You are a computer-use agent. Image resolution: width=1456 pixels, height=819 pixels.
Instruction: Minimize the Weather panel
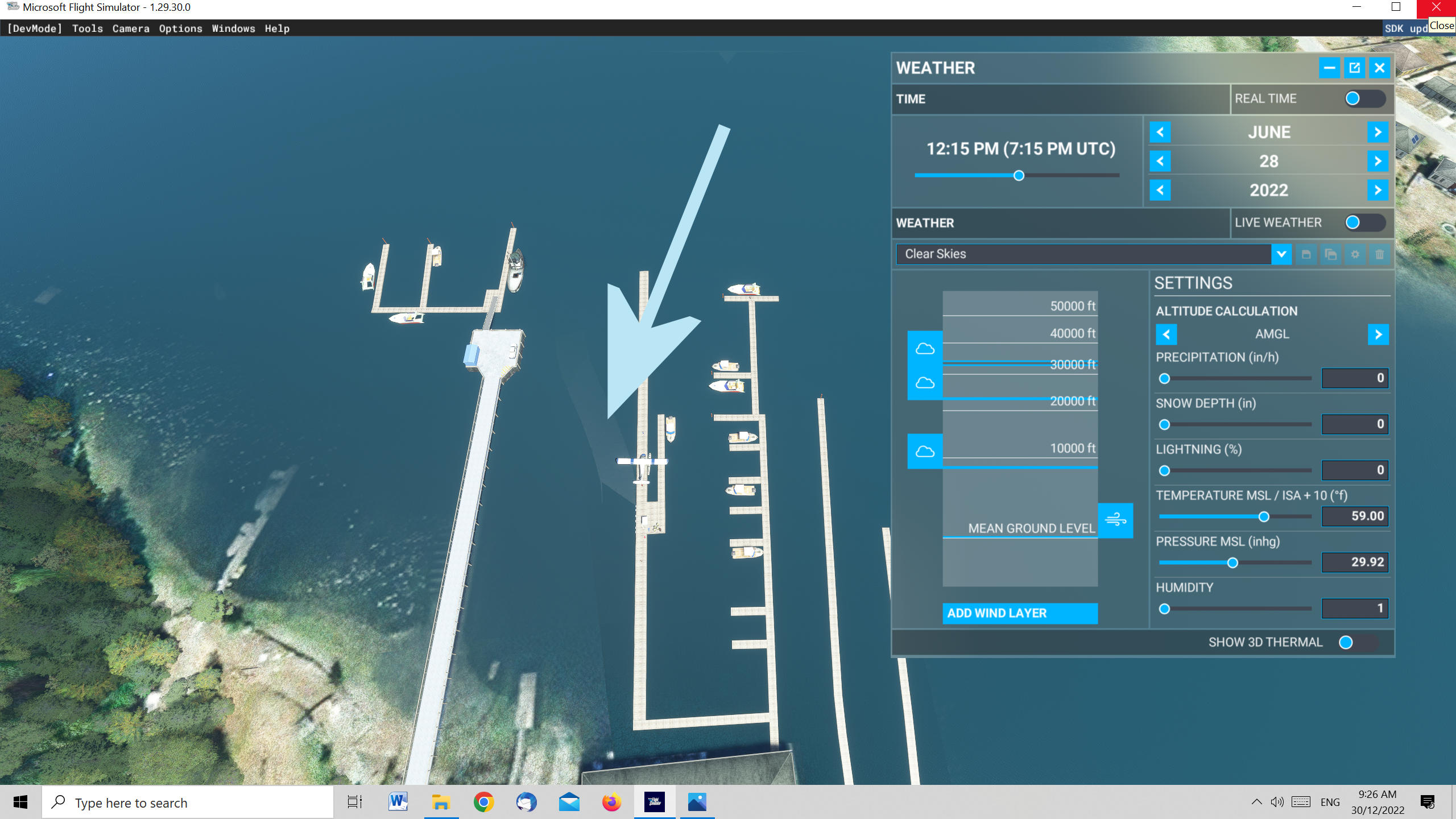(1329, 68)
